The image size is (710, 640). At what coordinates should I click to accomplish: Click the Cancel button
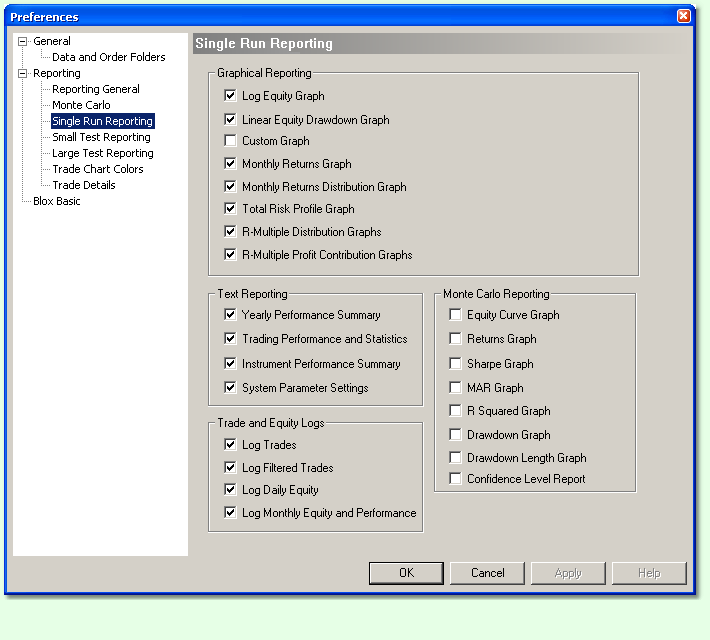click(487, 573)
